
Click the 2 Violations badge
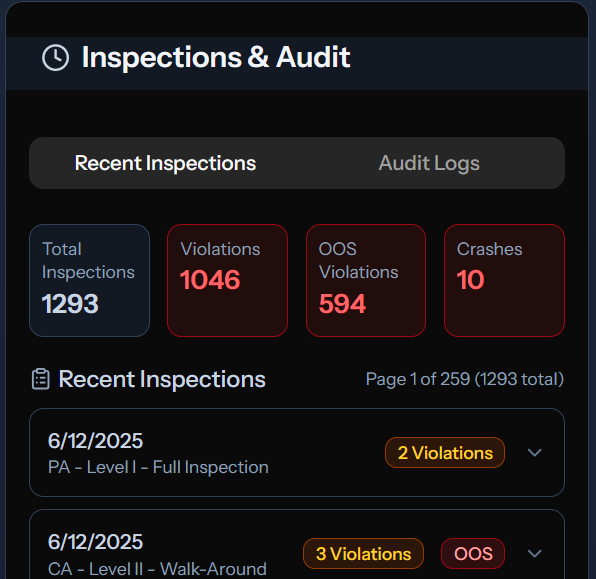pyautogui.click(x=445, y=452)
